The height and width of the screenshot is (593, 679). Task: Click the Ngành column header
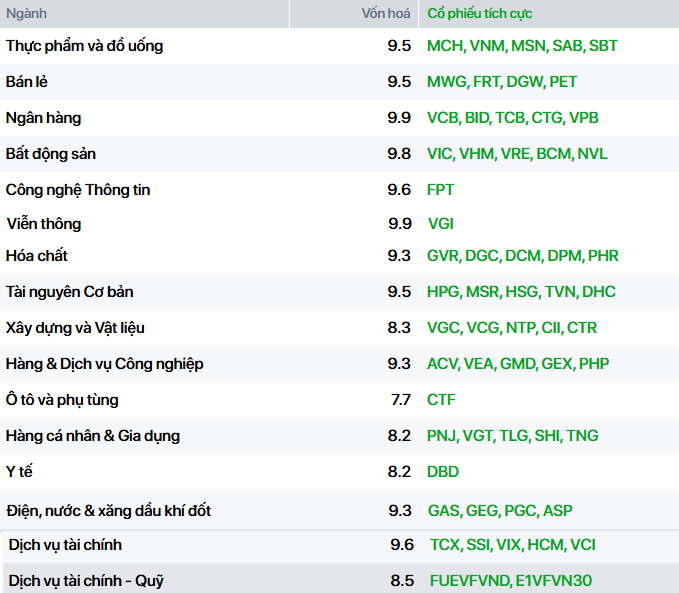(x=144, y=14)
